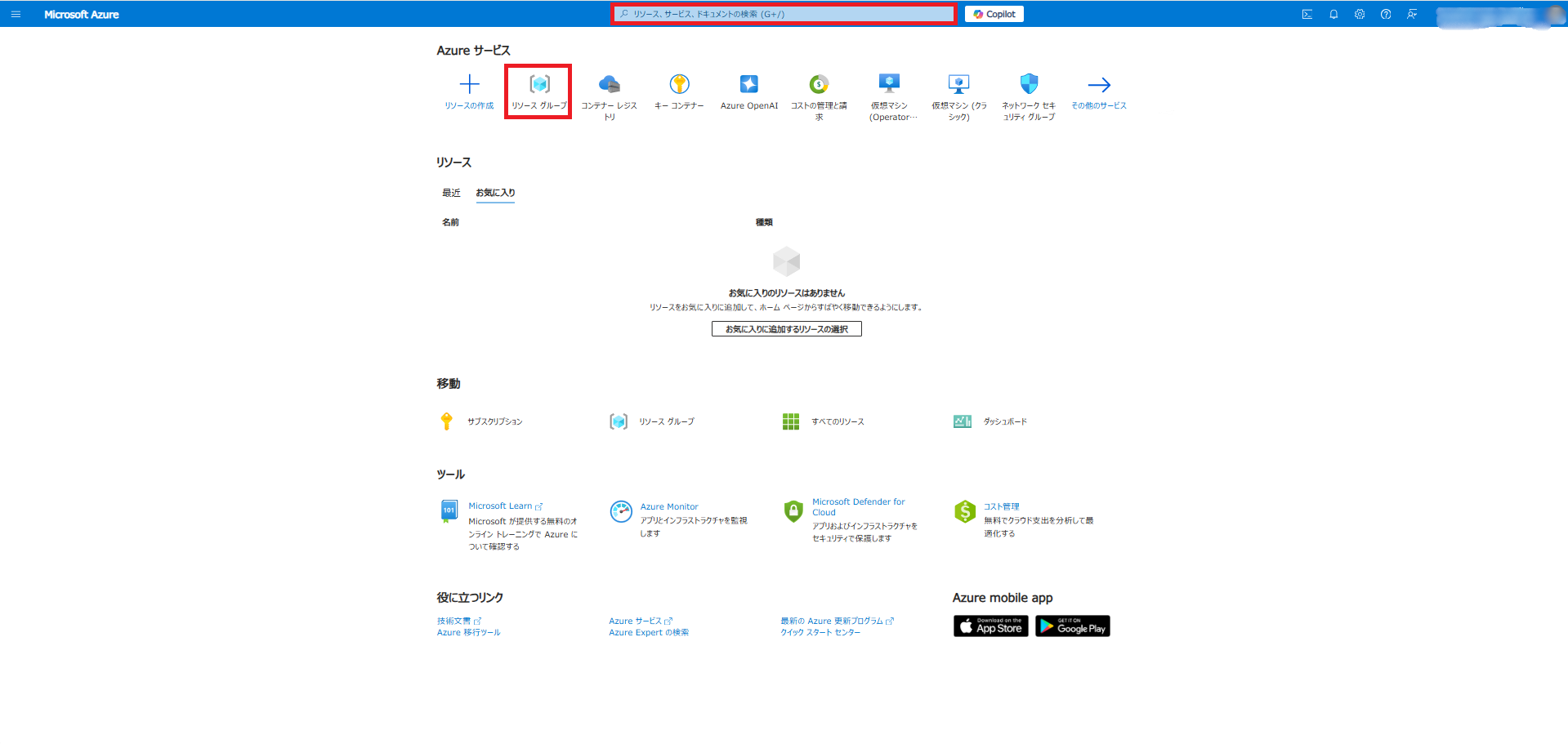Launch Cloud Shell from the header
This screenshot has width=1568, height=744.
1307,14
